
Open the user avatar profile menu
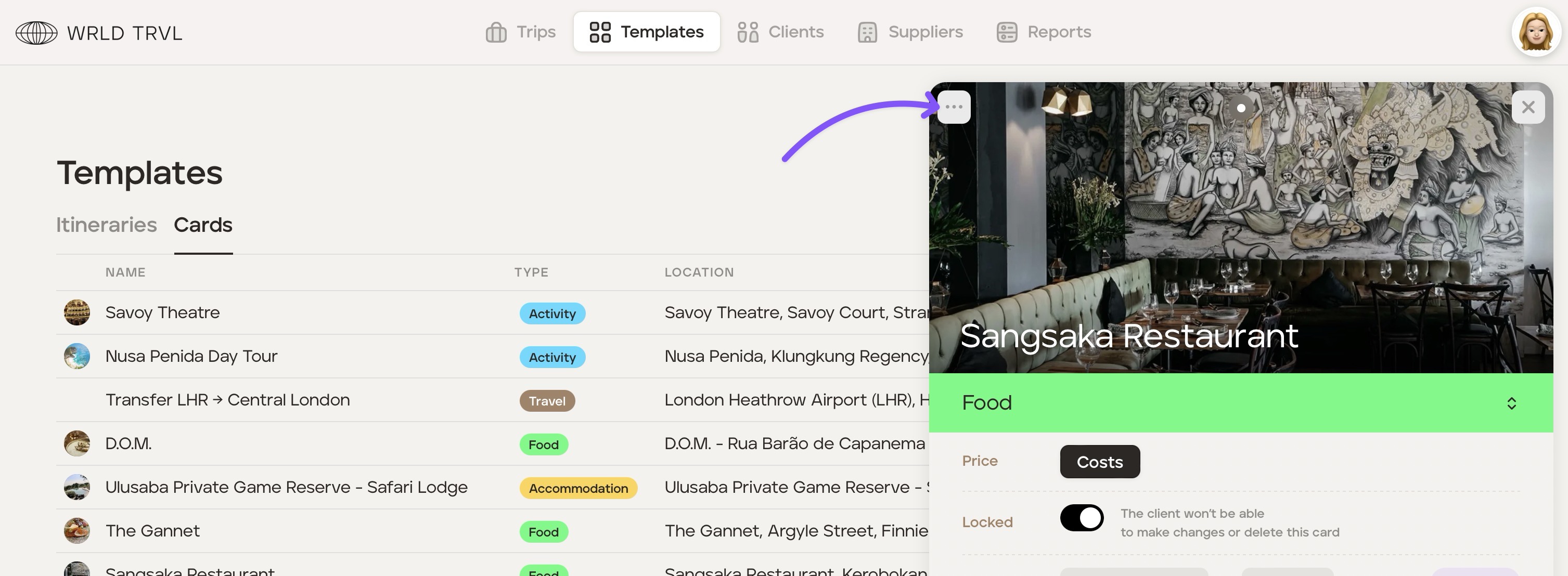pyautogui.click(x=1535, y=32)
